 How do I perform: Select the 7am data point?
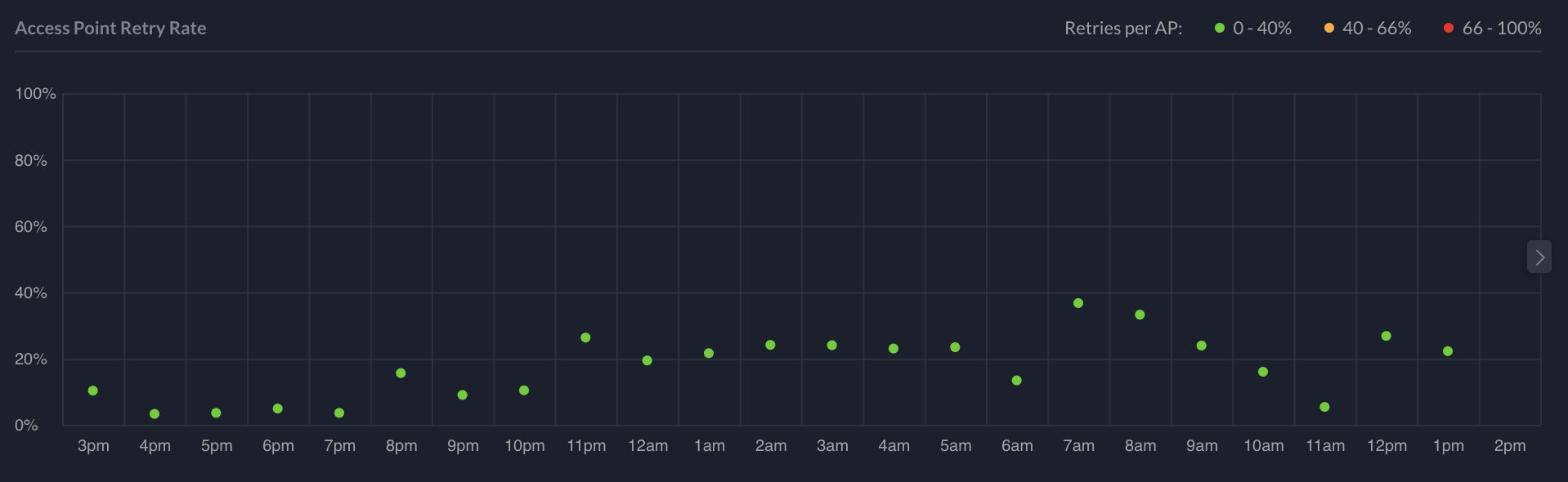point(1078,303)
